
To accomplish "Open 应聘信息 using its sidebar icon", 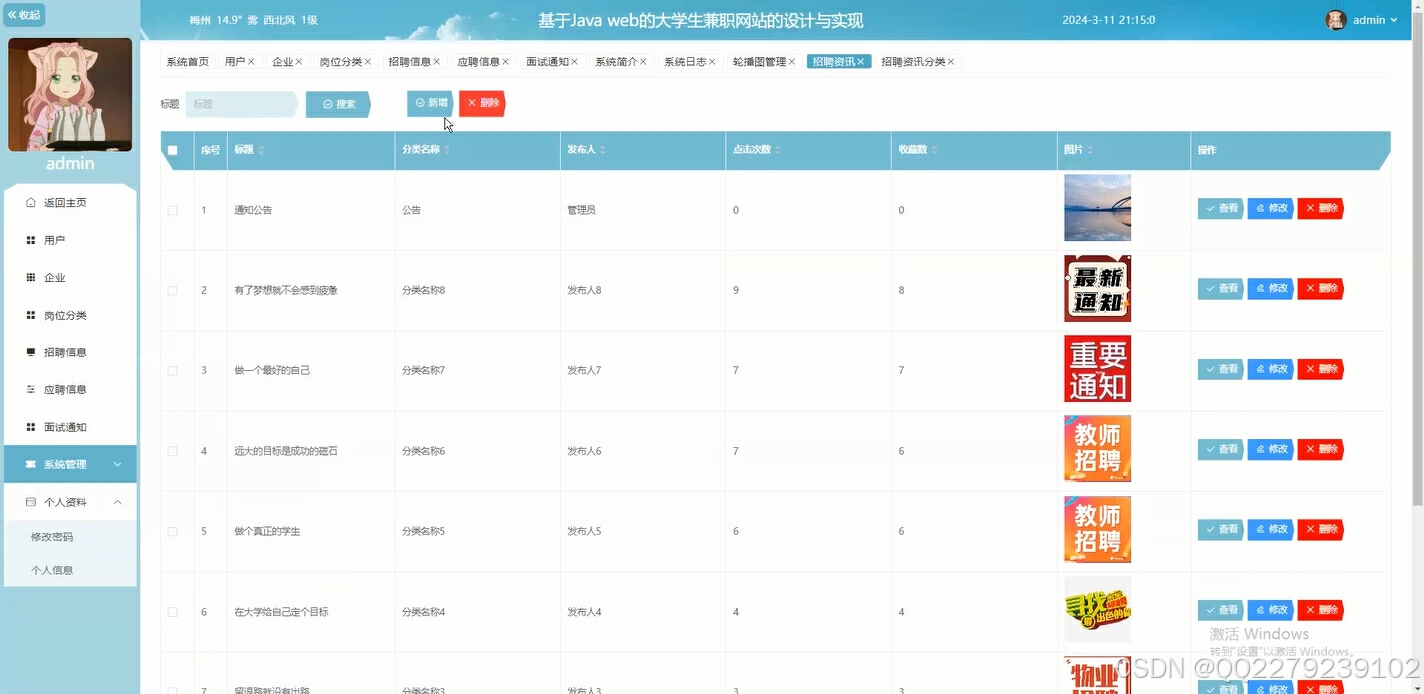I will tap(31, 388).
